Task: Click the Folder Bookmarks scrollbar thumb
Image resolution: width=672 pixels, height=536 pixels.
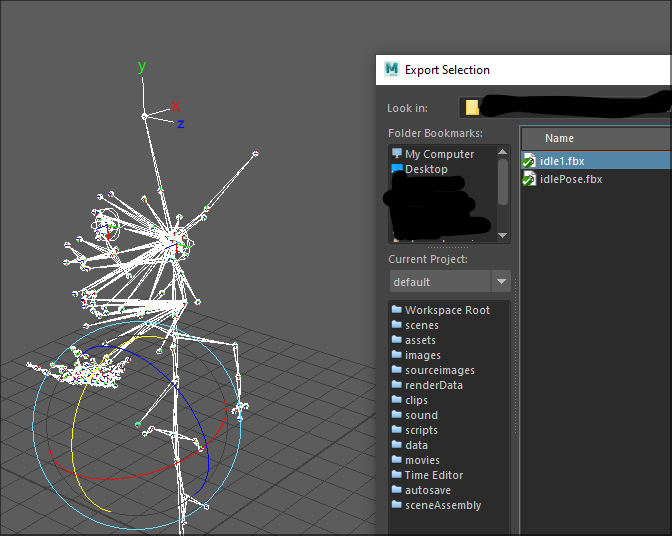Action: coord(503,182)
